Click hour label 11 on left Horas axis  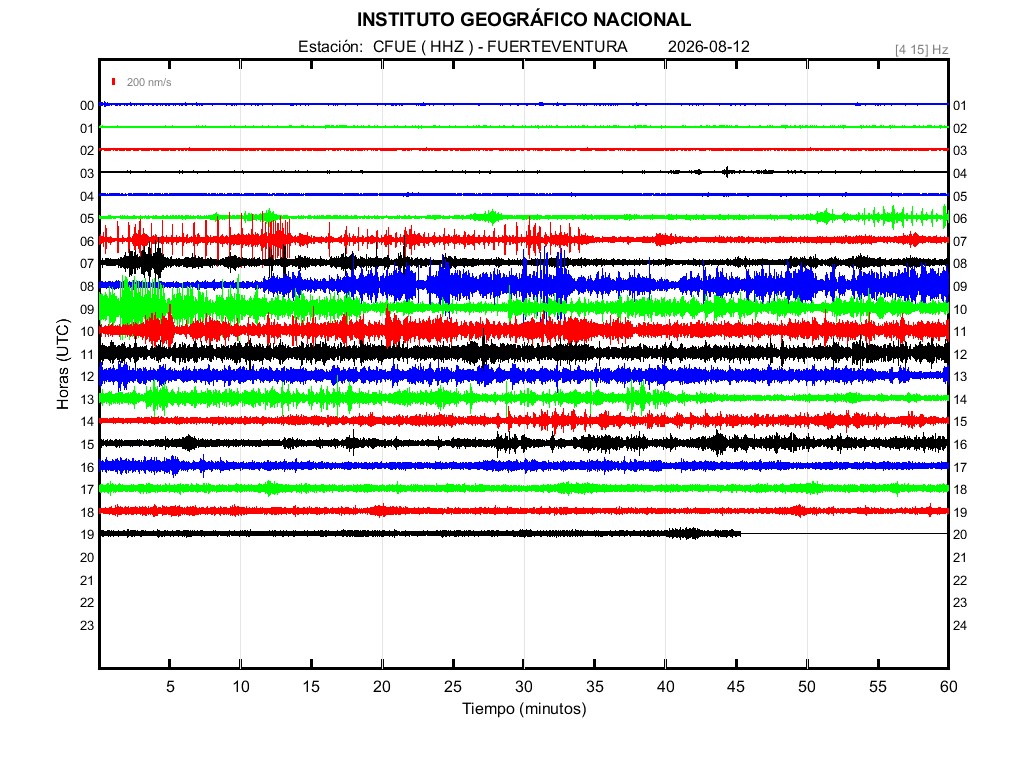(x=87, y=355)
